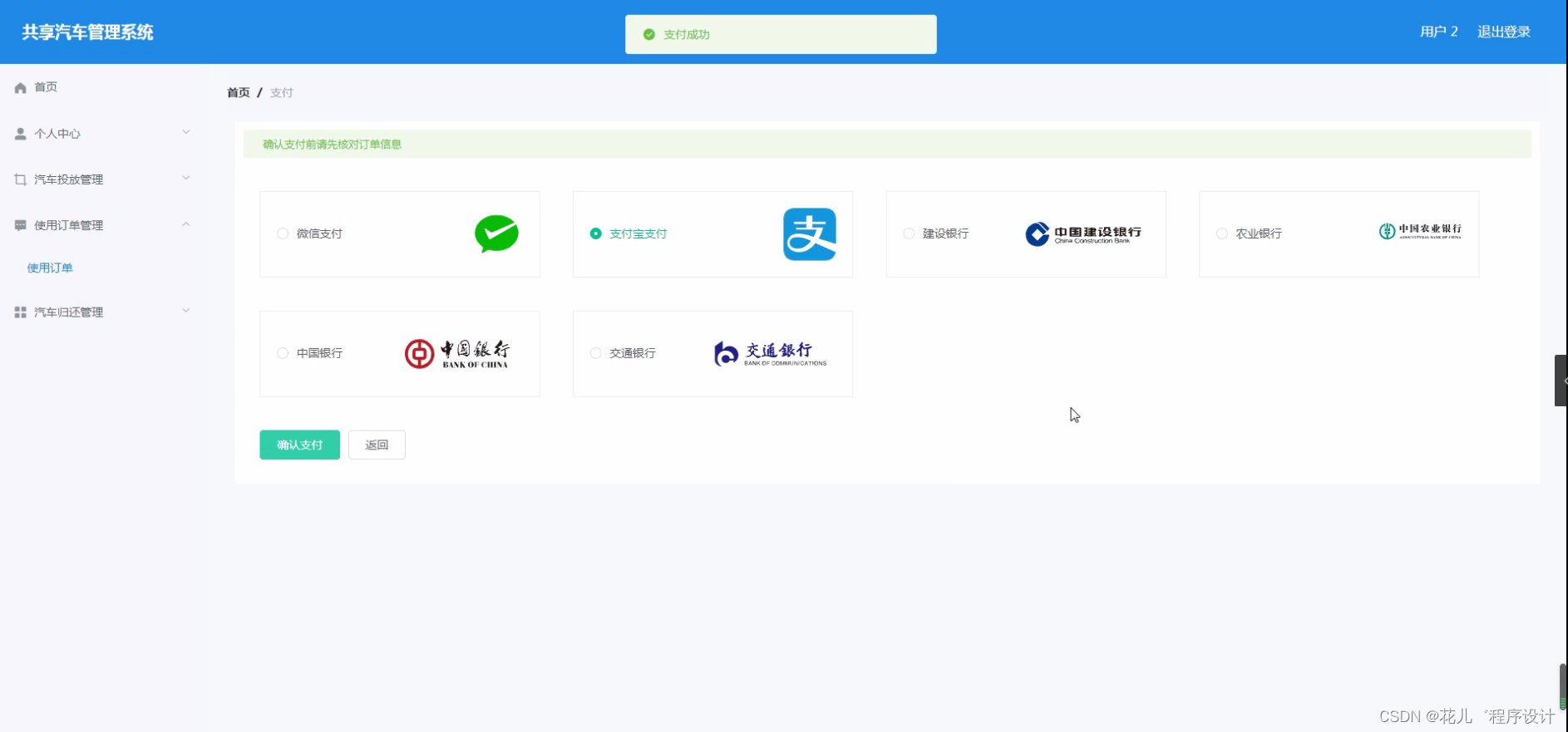Screen dimensions: 1568x732
Task: Select the 建设银行 radio button
Action: [x=909, y=234]
